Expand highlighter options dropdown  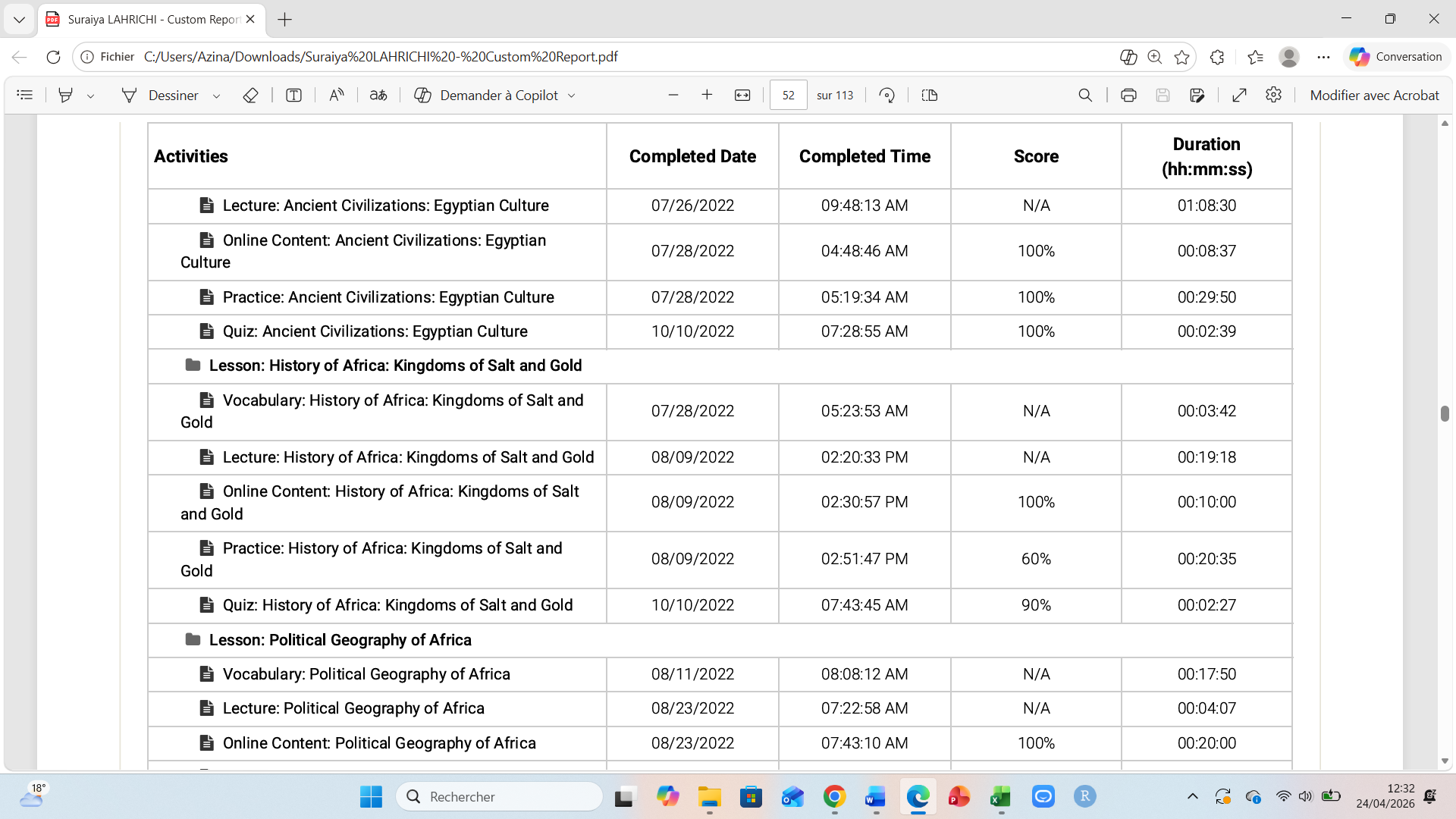click(x=91, y=96)
